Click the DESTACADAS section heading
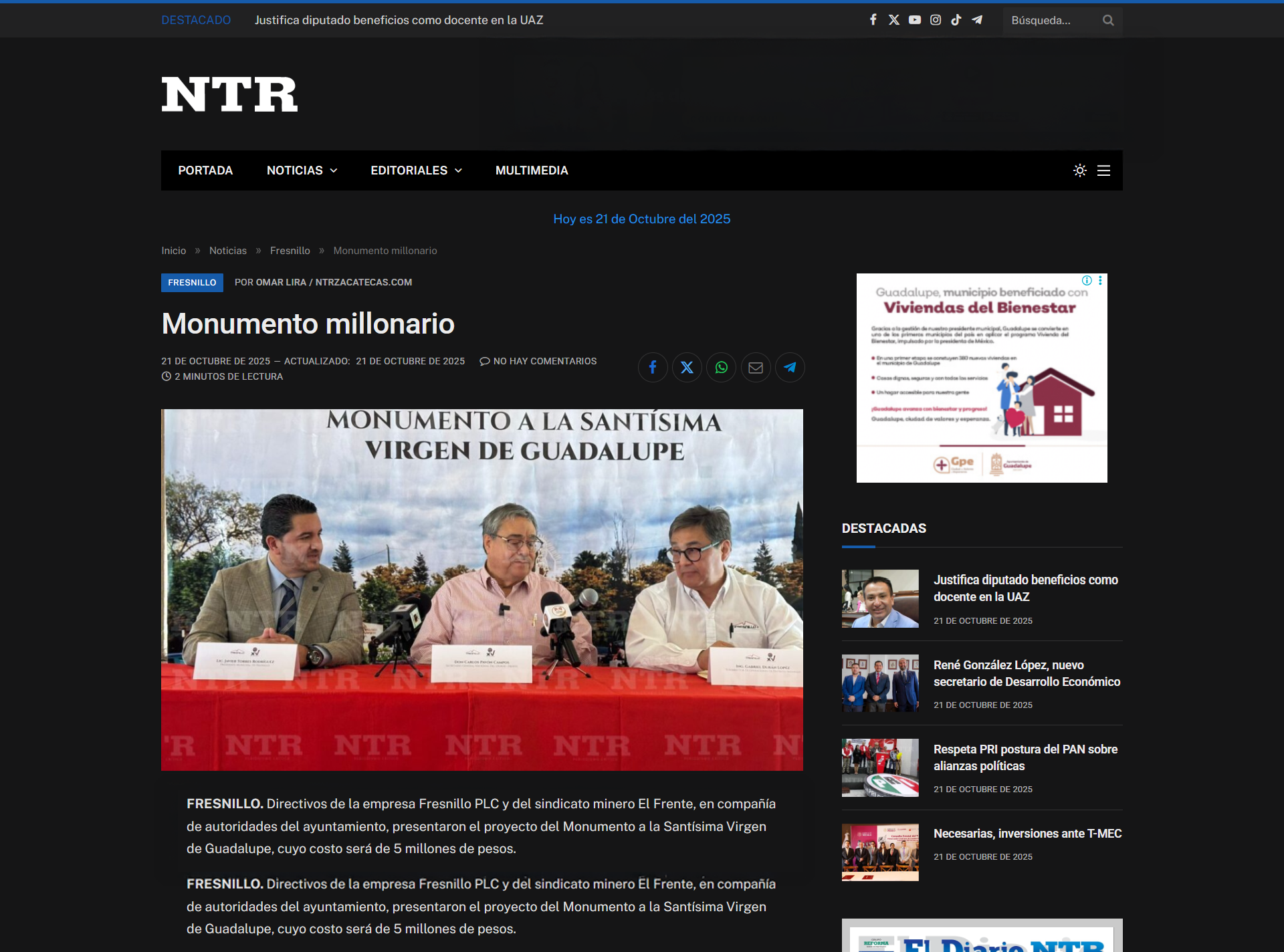The width and height of the screenshot is (1284, 952). [x=884, y=528]
